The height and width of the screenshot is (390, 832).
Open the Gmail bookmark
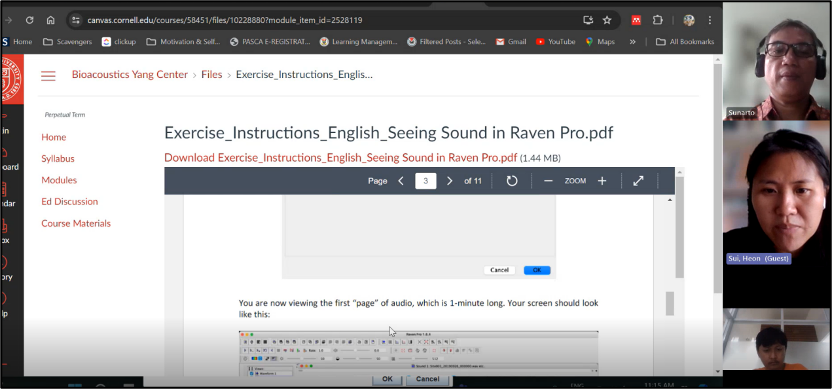[x=511, y=41]
